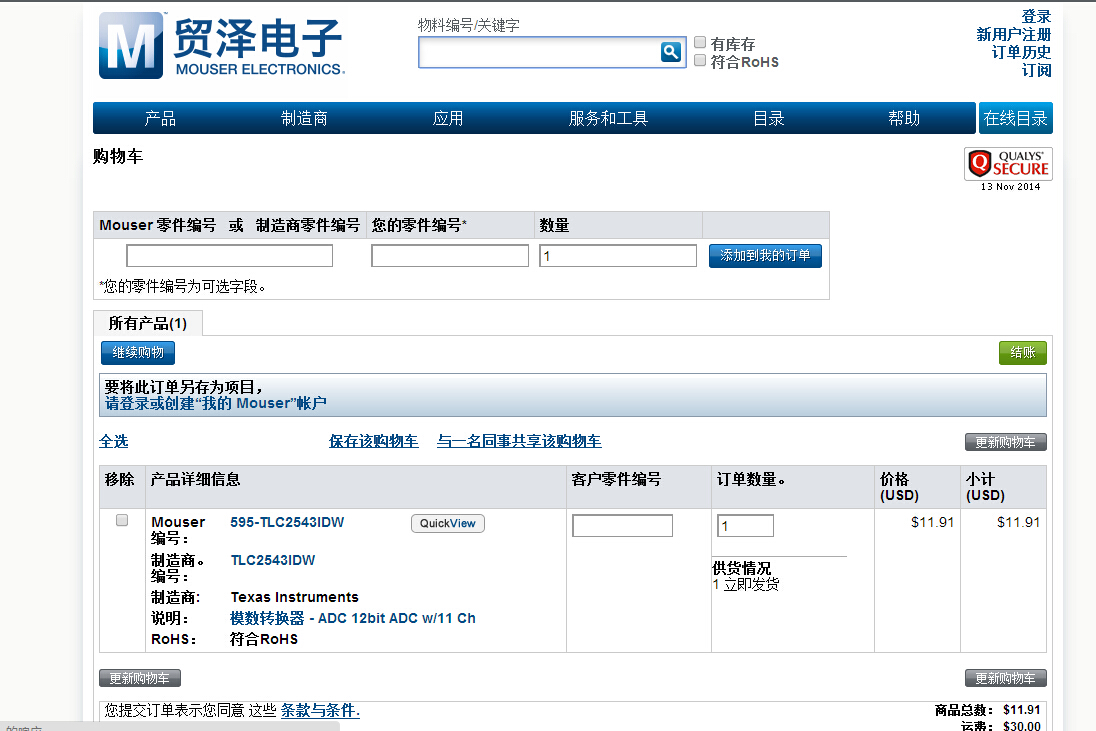Click the 您的零件编号 input field
This screenshot has height=731, width=1096.
(449, 256)
